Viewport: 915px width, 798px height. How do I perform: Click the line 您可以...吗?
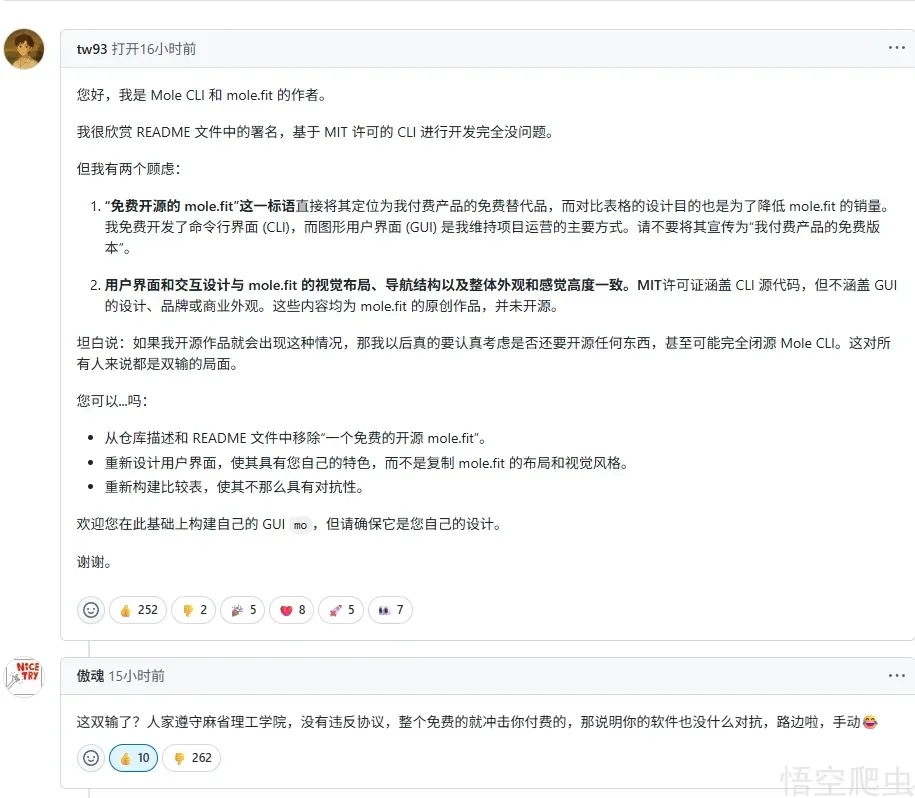(x=112, y=401)
